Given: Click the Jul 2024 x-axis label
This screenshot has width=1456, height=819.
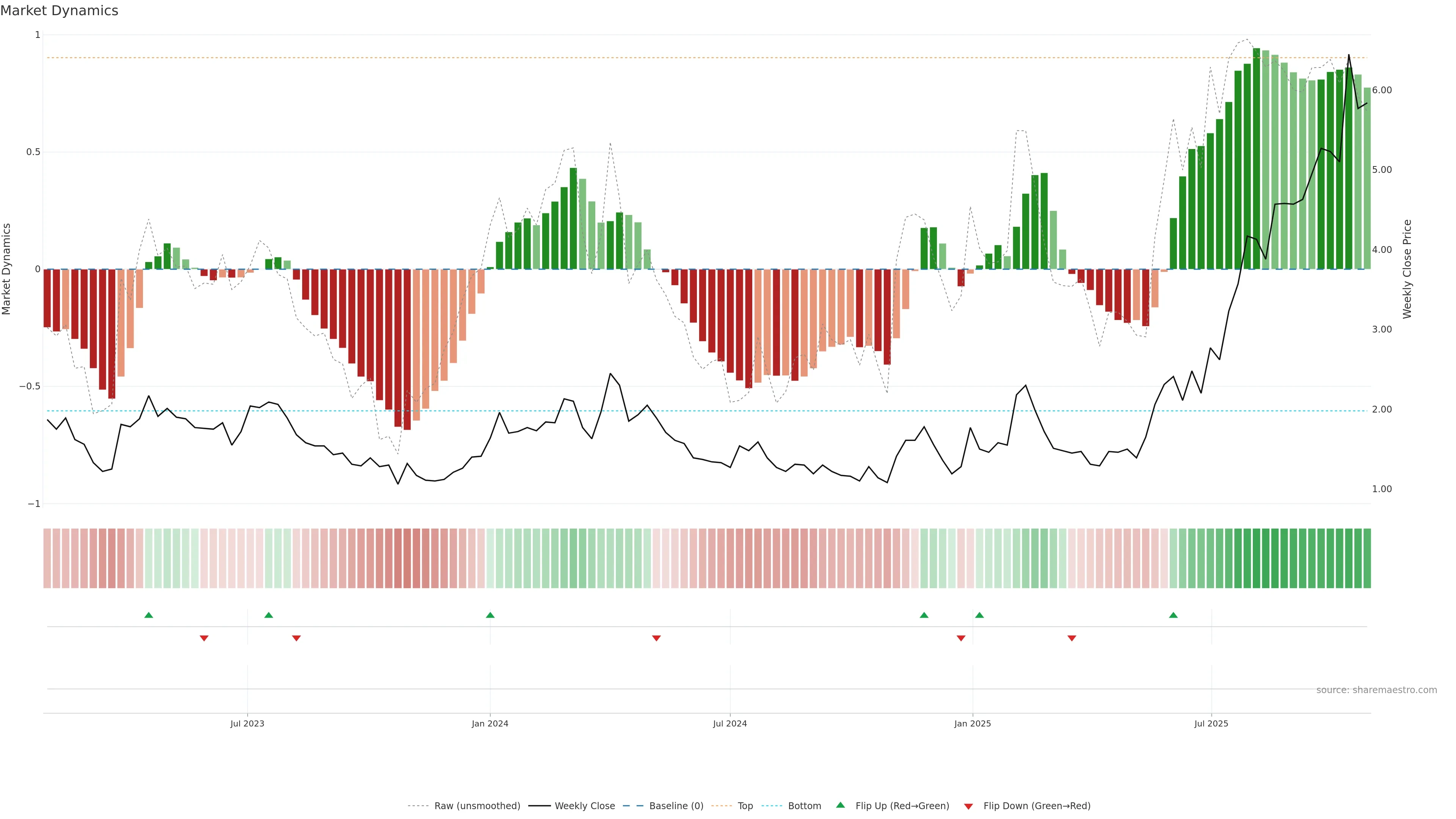Looking at the screenshot, I should 730,723.
